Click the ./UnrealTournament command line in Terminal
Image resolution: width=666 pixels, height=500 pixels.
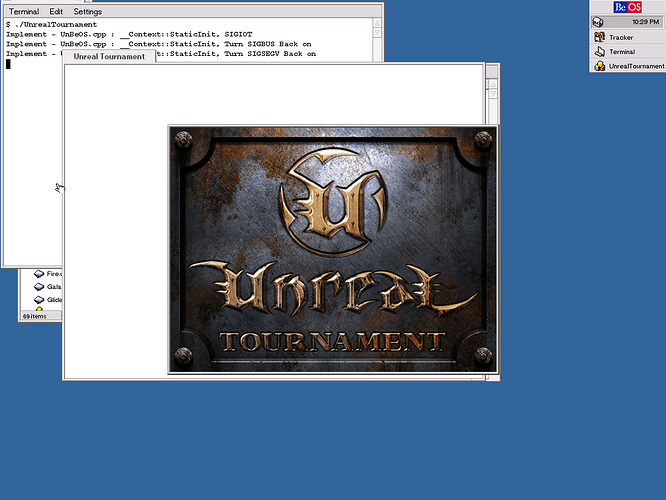point(51,25)
